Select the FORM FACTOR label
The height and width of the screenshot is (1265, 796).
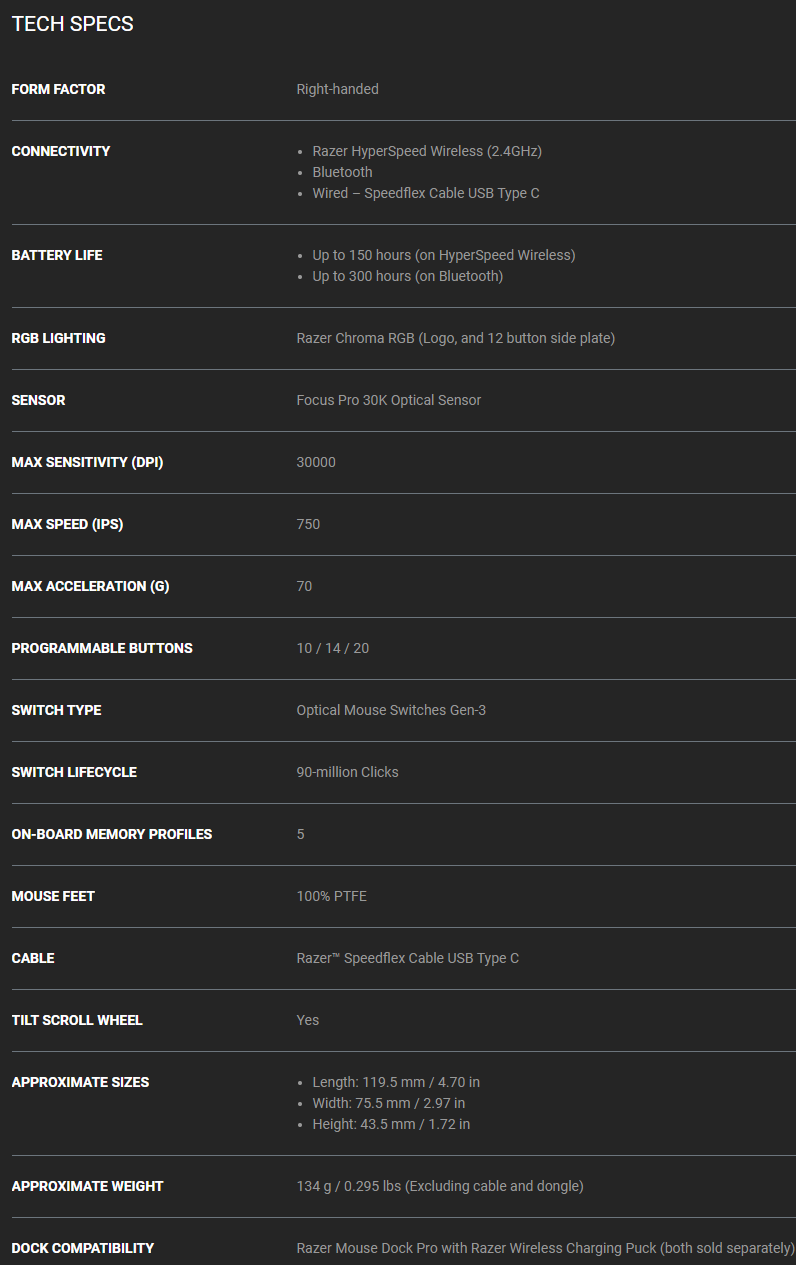point(58,89)
